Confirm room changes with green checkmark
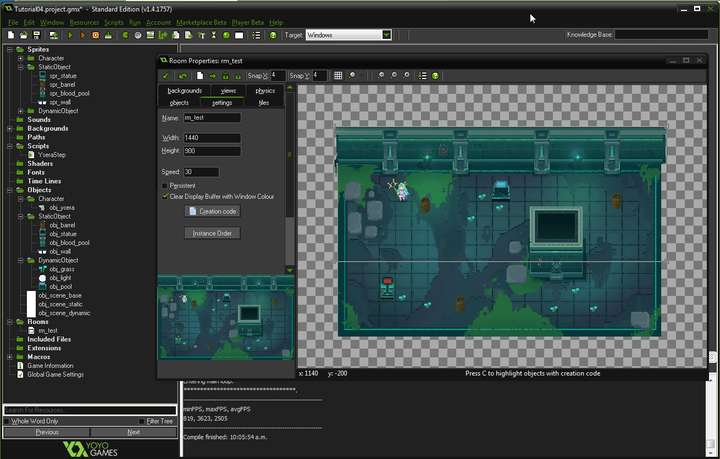The height and width of the screenshot is (459, 720). 166,76
